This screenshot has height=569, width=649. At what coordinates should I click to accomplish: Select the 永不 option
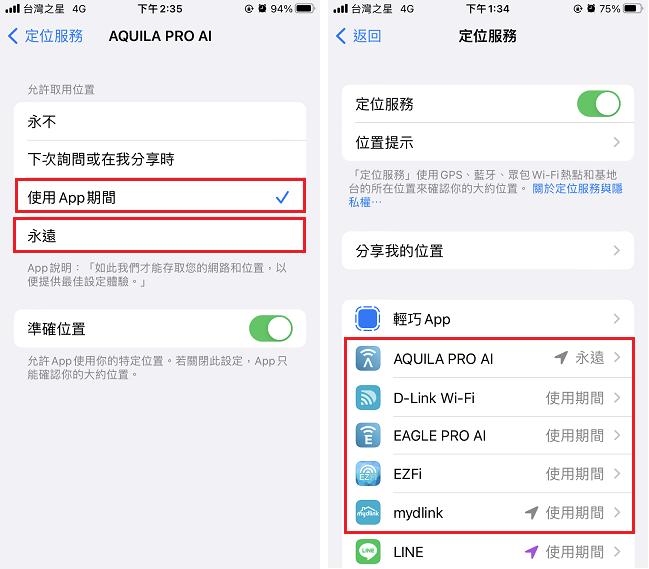(x=160, y=121)
